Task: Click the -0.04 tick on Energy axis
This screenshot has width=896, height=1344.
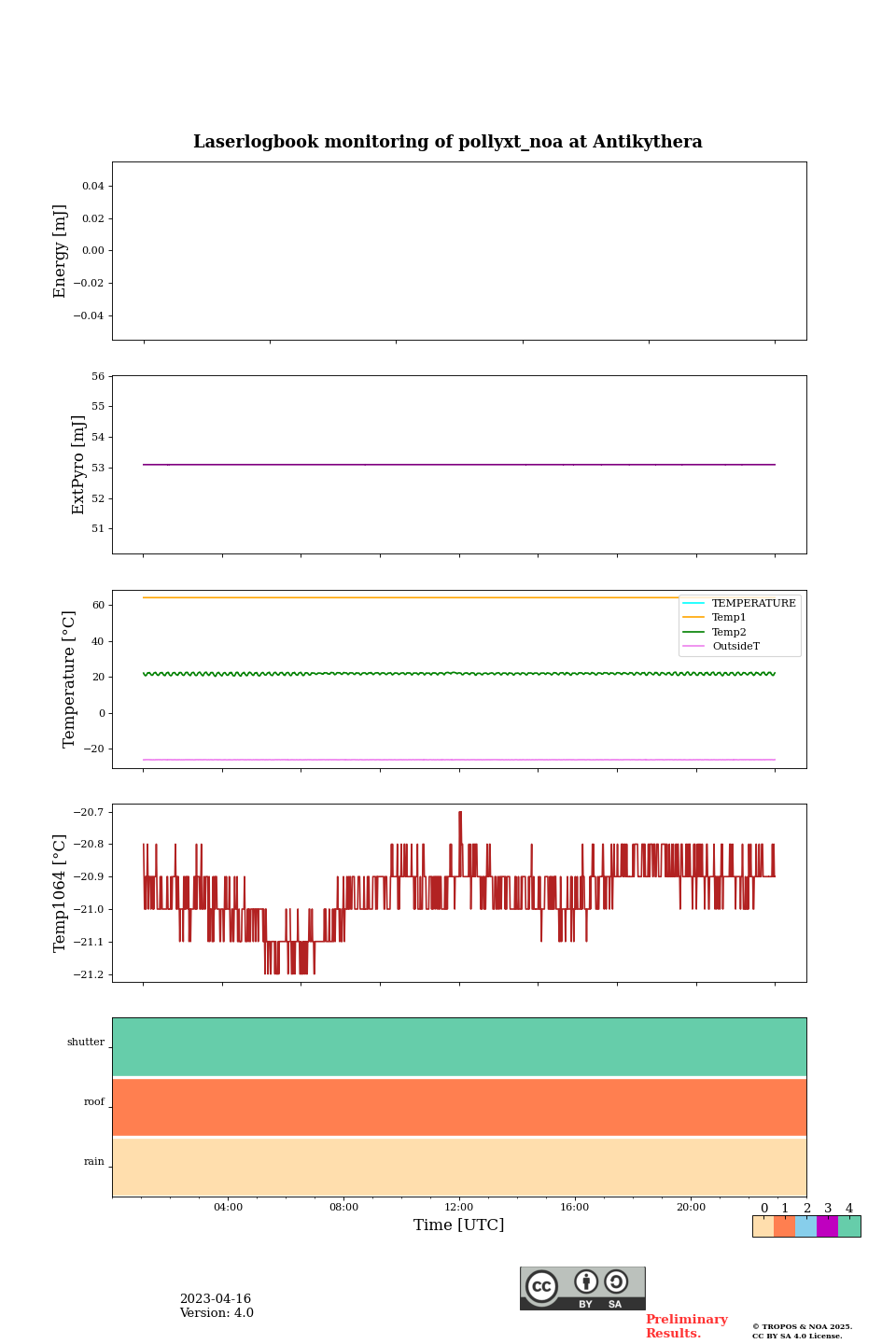Action: [90, 315]
